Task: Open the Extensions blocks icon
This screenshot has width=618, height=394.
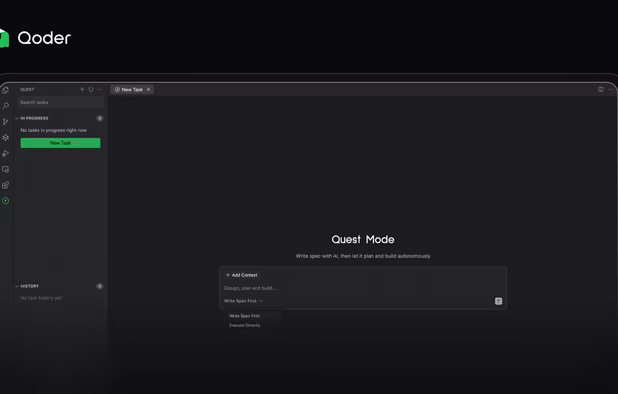Action: [6, 185]
